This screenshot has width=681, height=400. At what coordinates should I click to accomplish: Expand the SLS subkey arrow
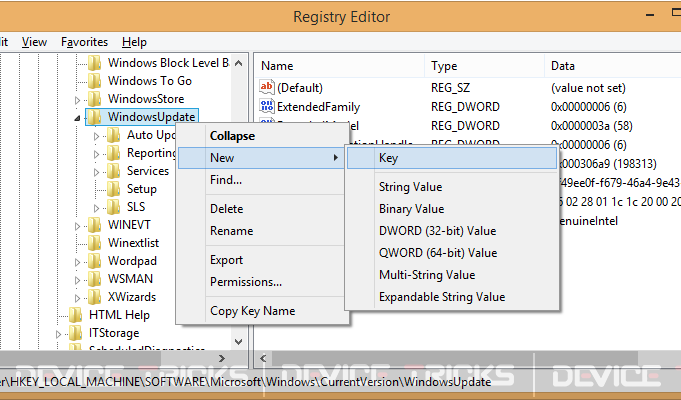[x=96, y=208]
